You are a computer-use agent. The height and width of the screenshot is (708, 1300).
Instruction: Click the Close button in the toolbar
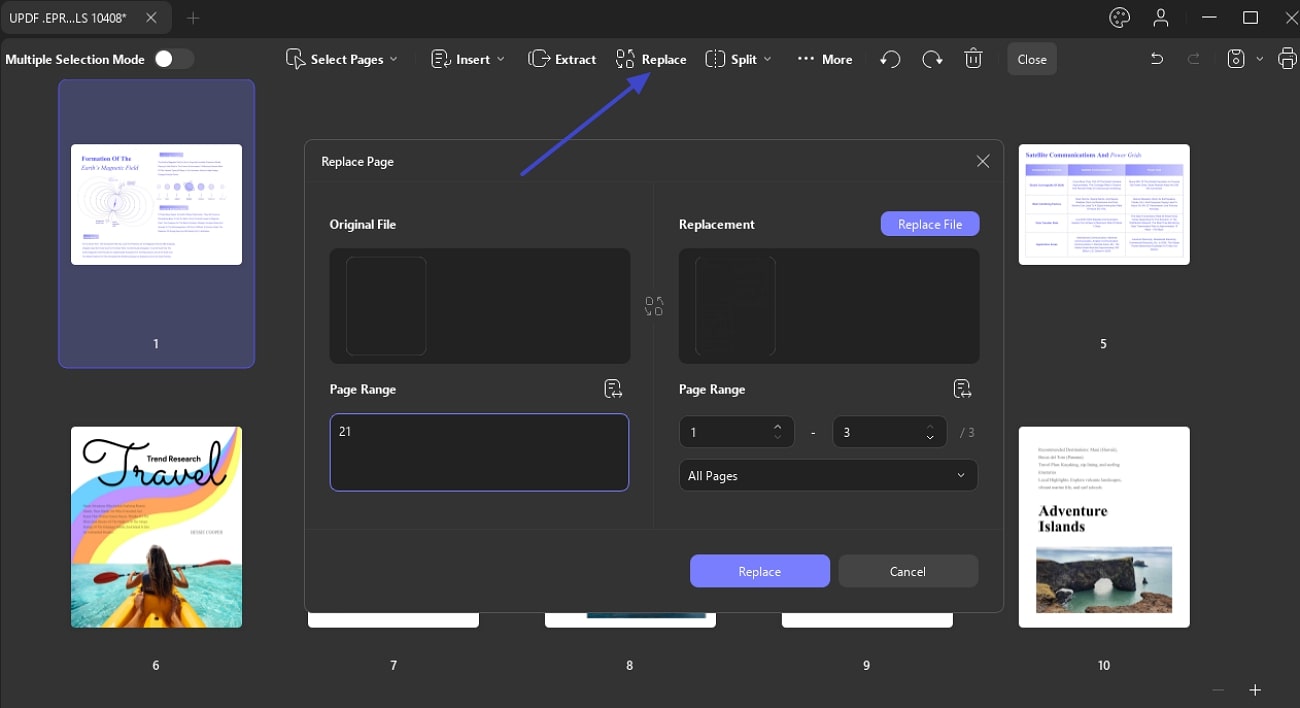pyautogui.click(x=1032, y=59)
